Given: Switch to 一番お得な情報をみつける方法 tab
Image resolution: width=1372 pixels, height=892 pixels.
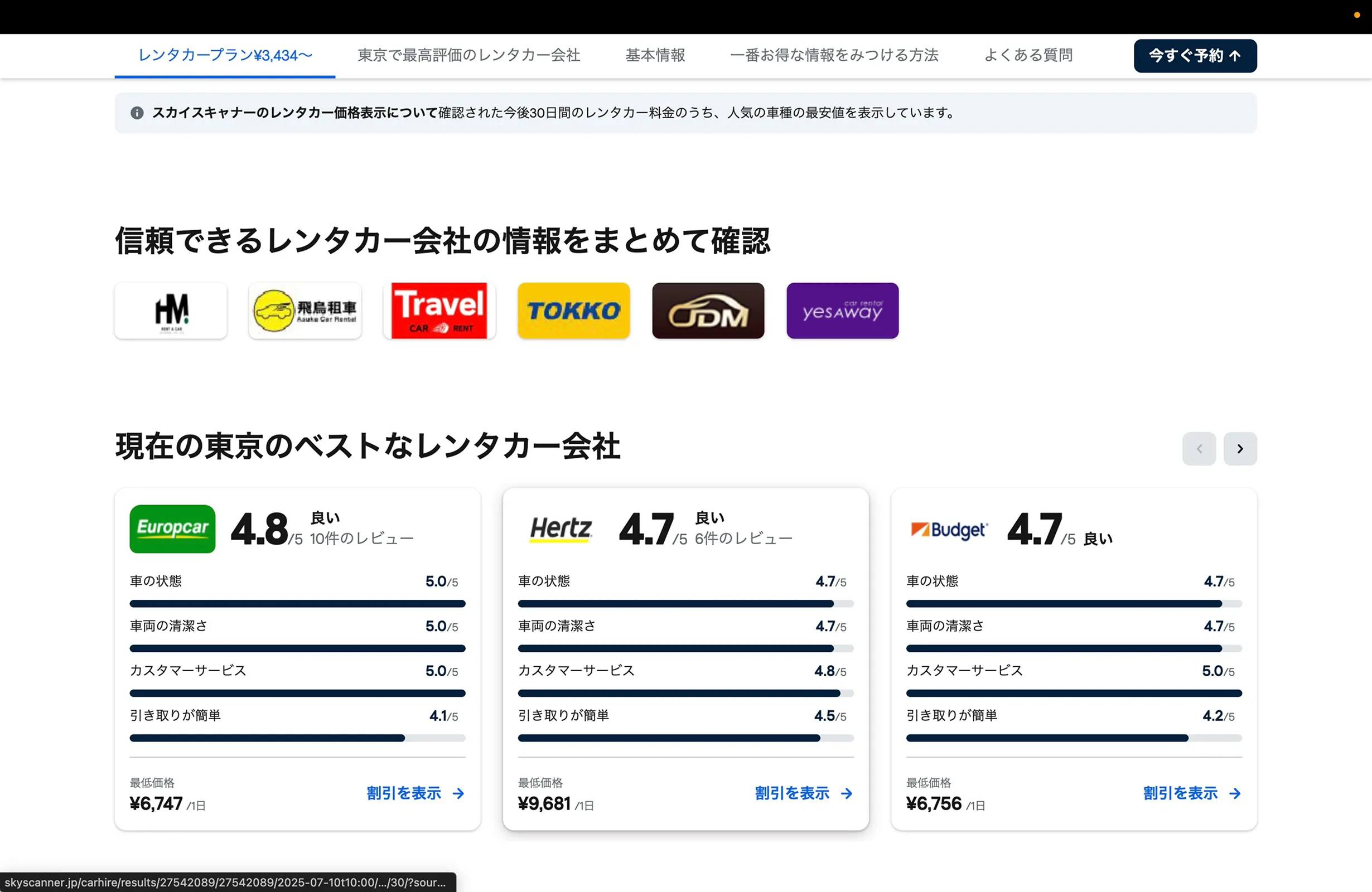Looking at the screenshot, I should (x=834, y=55).
